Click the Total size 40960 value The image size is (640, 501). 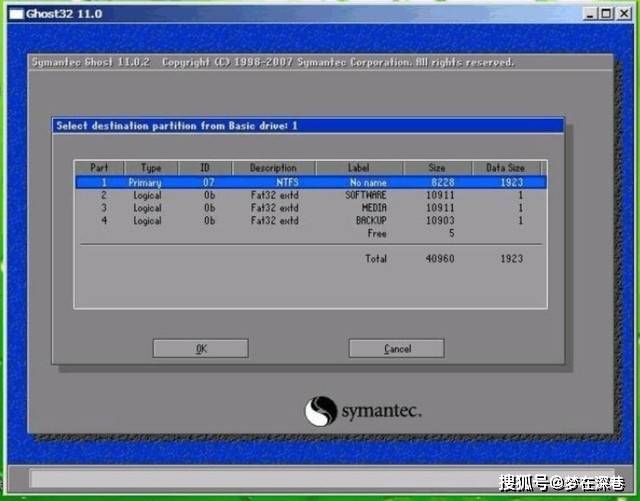[440, 258]
